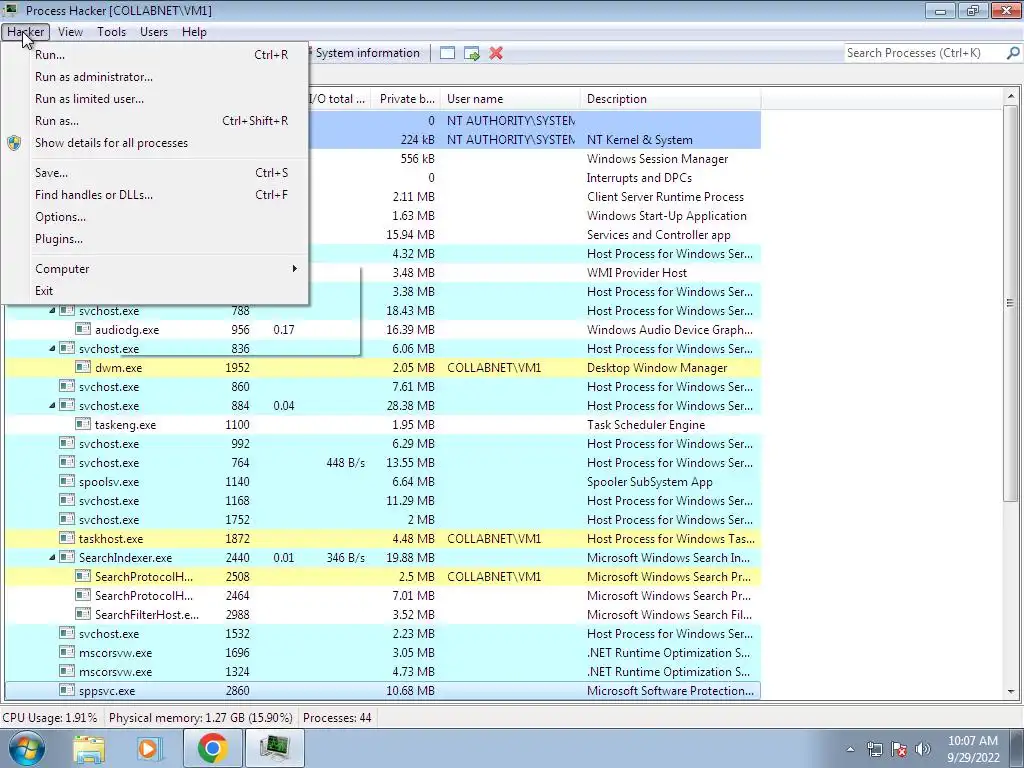Click Processes: 44 status entry

(x=337, y=718)
